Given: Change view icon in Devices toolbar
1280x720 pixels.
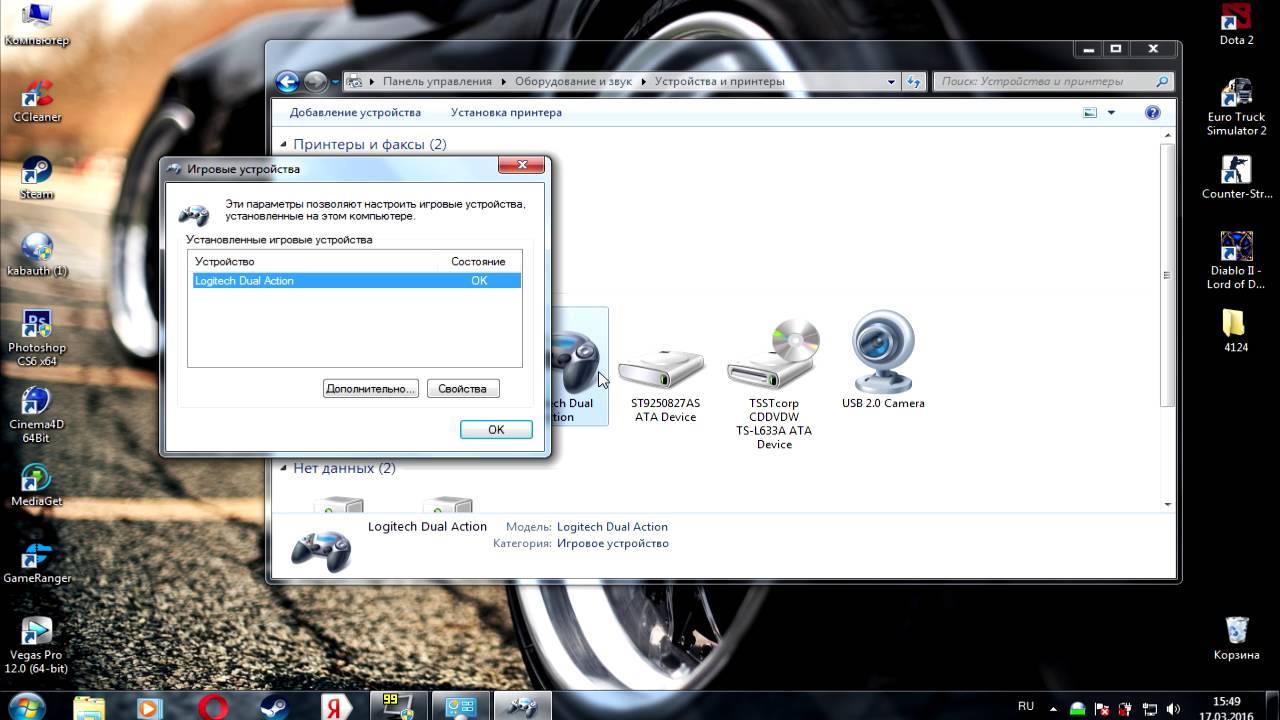Looking at the screenshot, I should click(1090, 113).
